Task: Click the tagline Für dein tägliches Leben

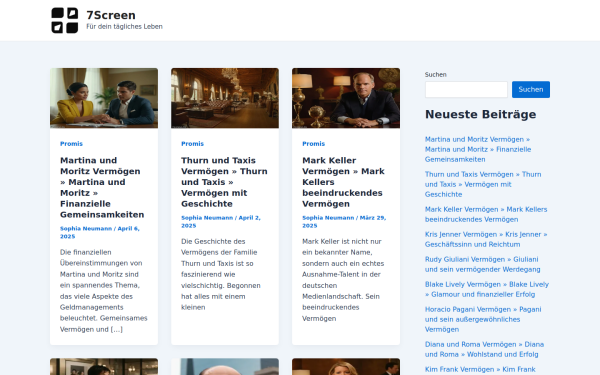Action: (124, 26)
